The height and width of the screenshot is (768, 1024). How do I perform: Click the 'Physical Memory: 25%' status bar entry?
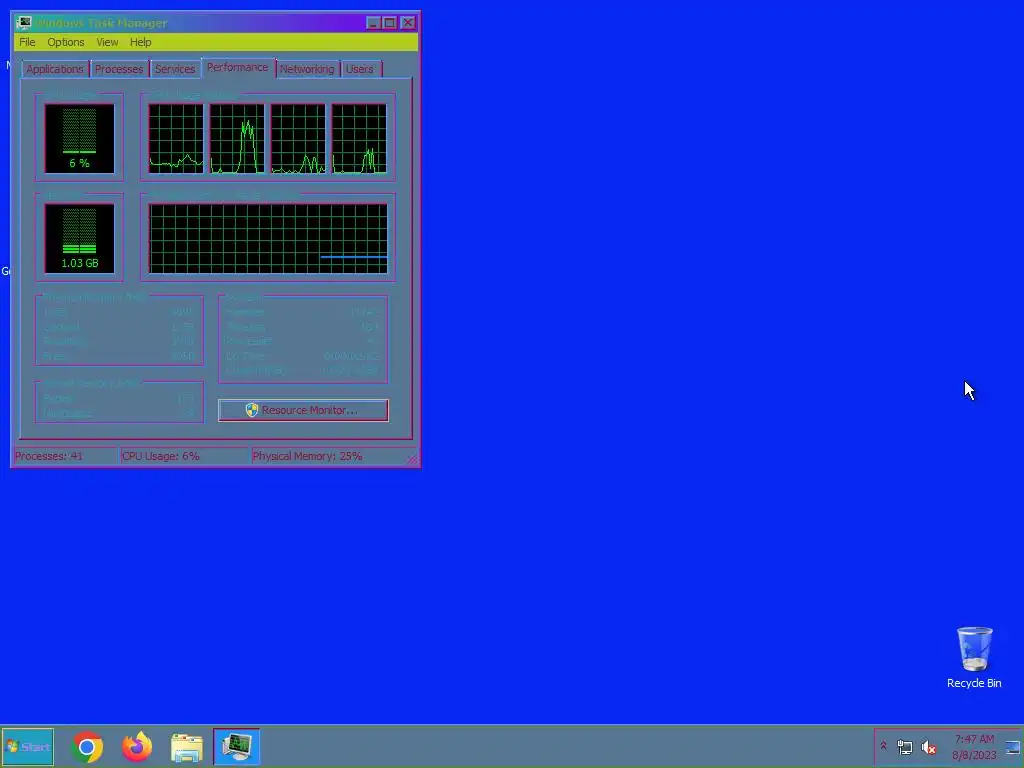click(328, 456)
